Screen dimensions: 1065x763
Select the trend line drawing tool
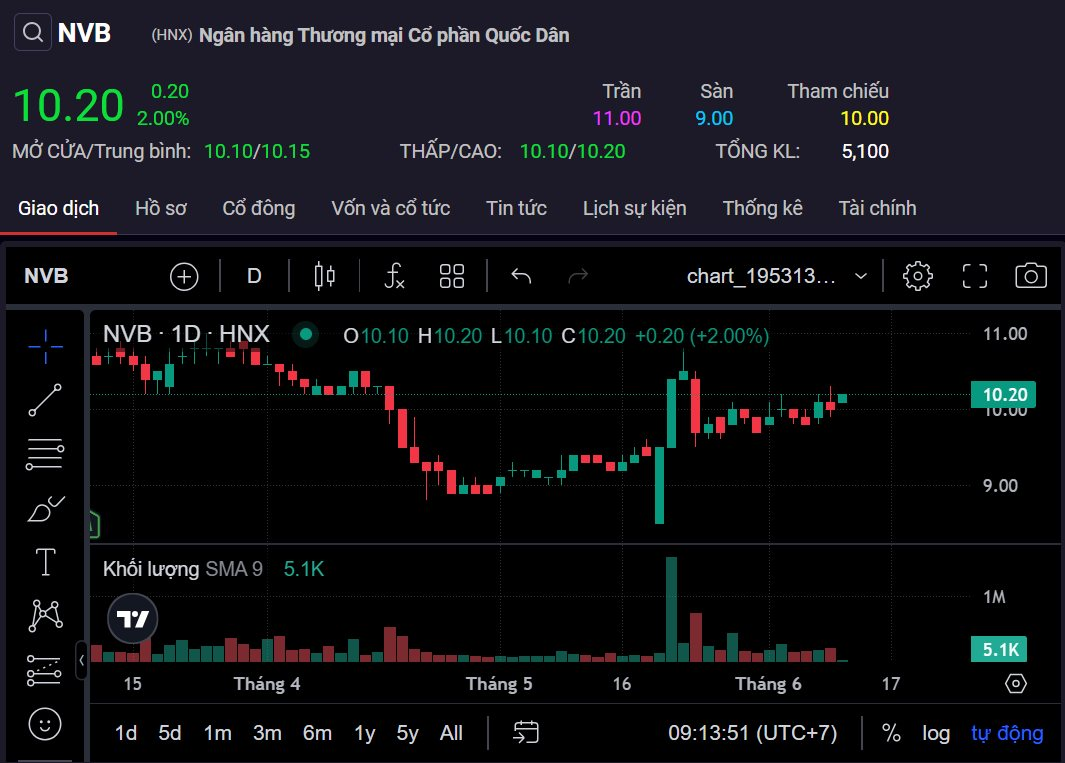point(45,399)
